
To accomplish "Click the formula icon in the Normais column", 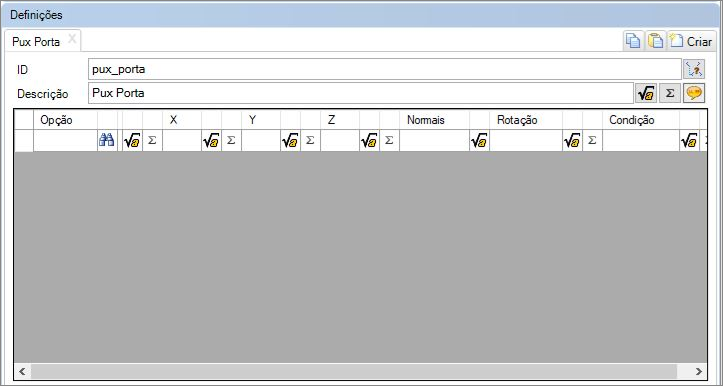I will click(480, 141).
